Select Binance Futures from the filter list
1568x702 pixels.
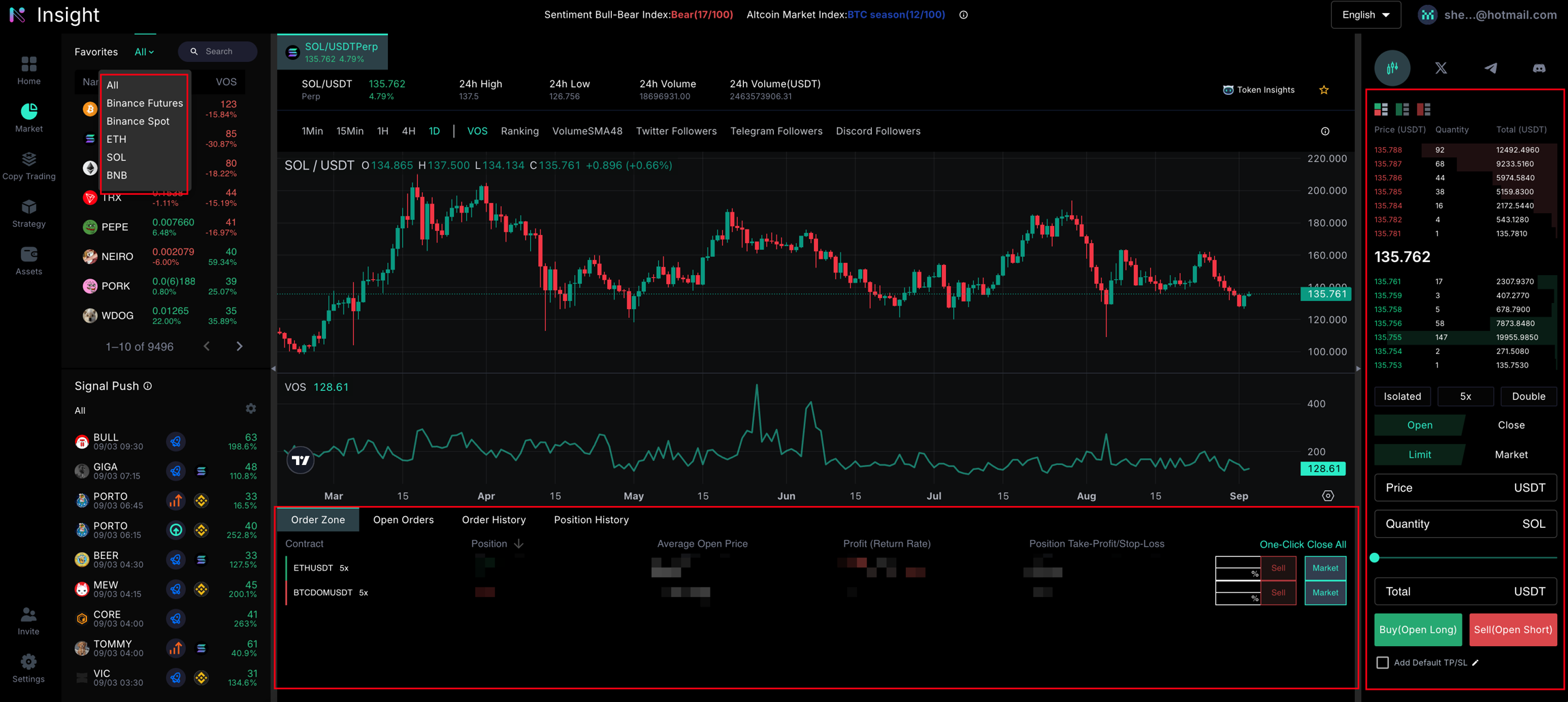pos(144,103)
